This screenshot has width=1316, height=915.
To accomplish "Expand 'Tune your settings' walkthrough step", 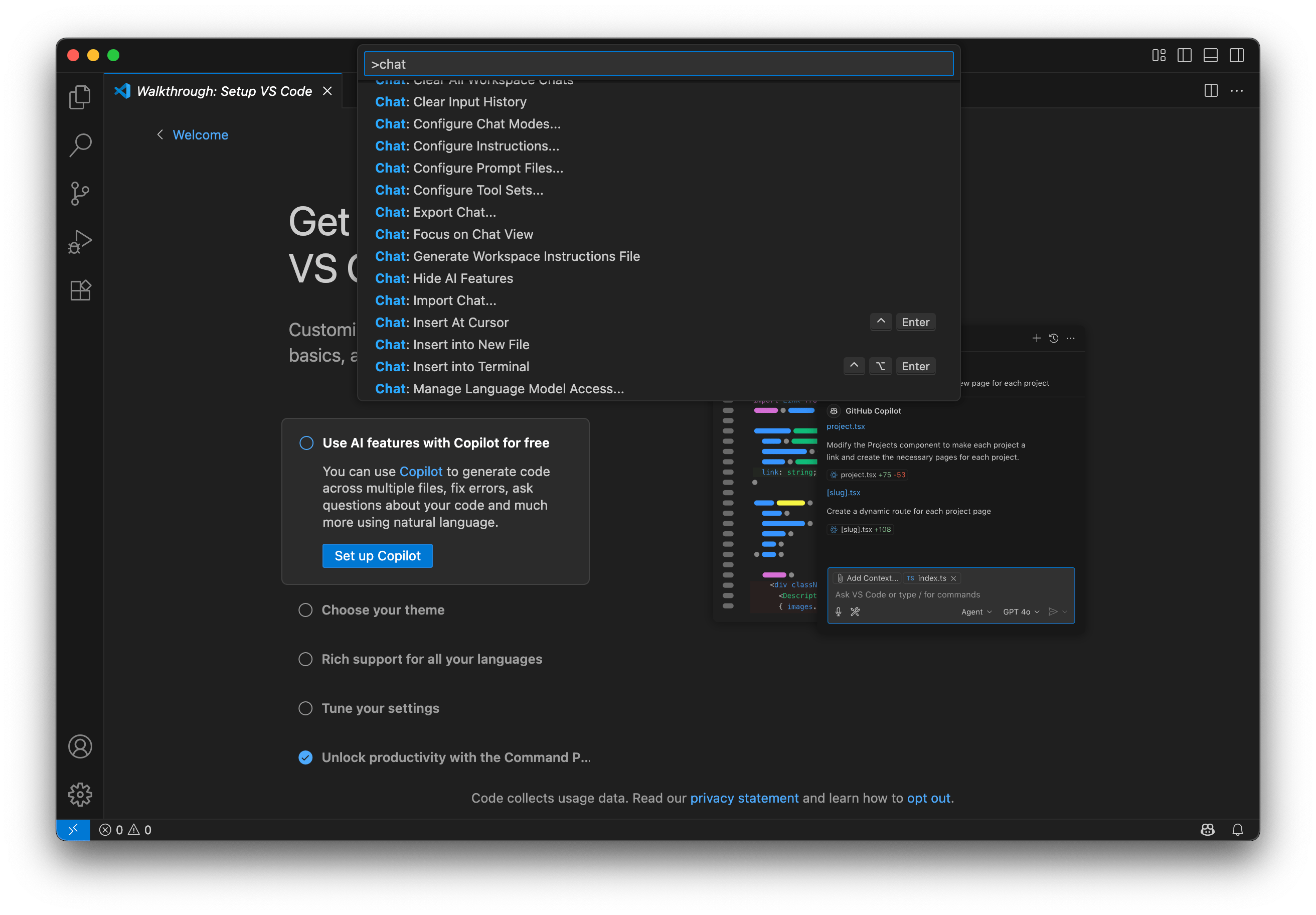I will (x=380, y=708).
